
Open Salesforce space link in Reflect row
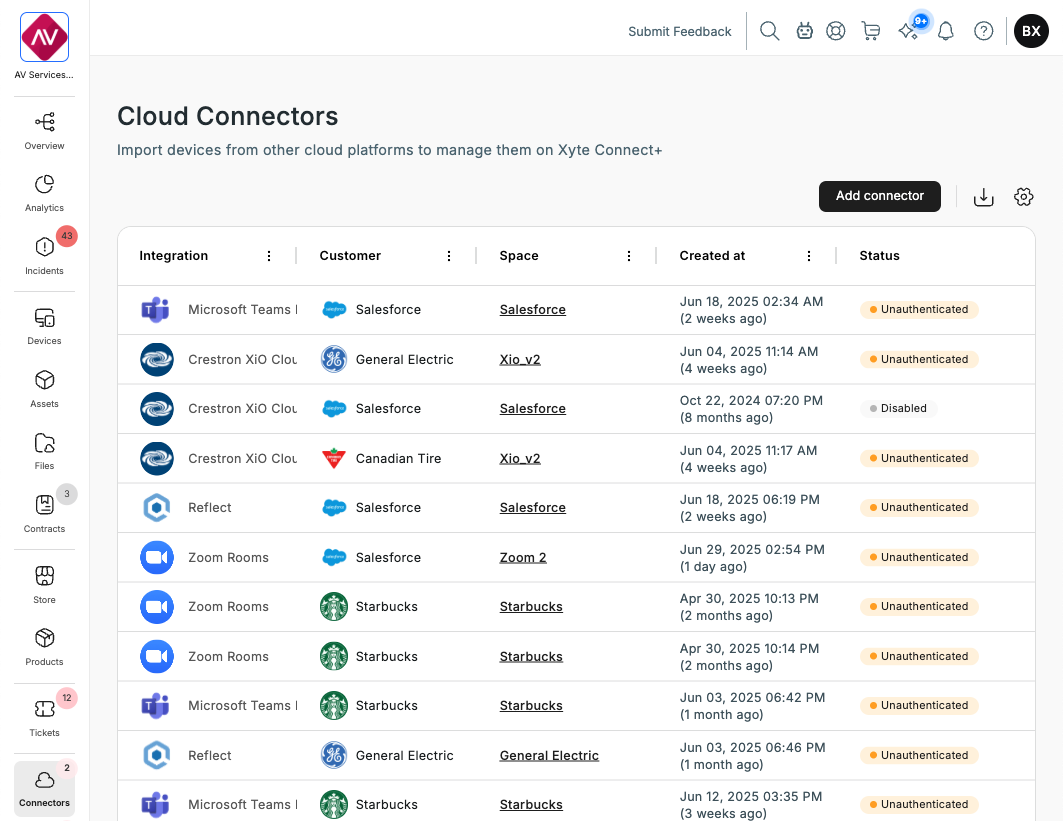click(x=532, y=507)
